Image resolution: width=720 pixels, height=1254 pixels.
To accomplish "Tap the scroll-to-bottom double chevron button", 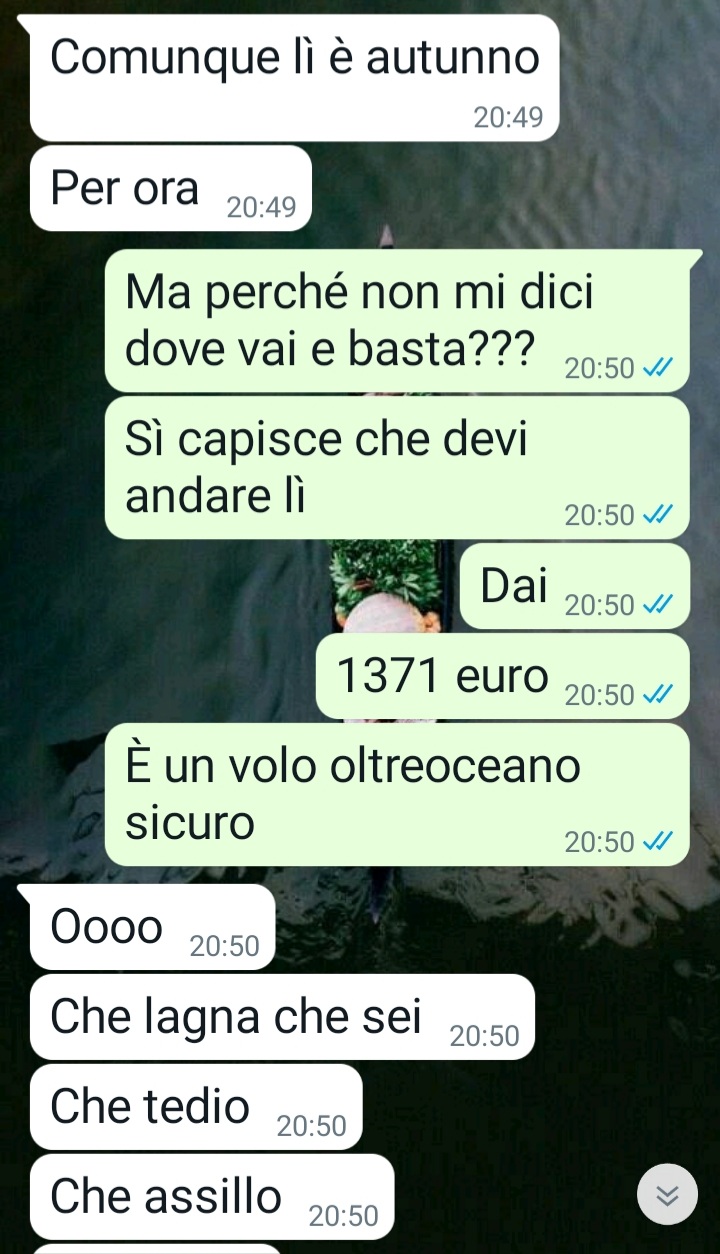I will pyautogui.click(x=667, y=1194).
